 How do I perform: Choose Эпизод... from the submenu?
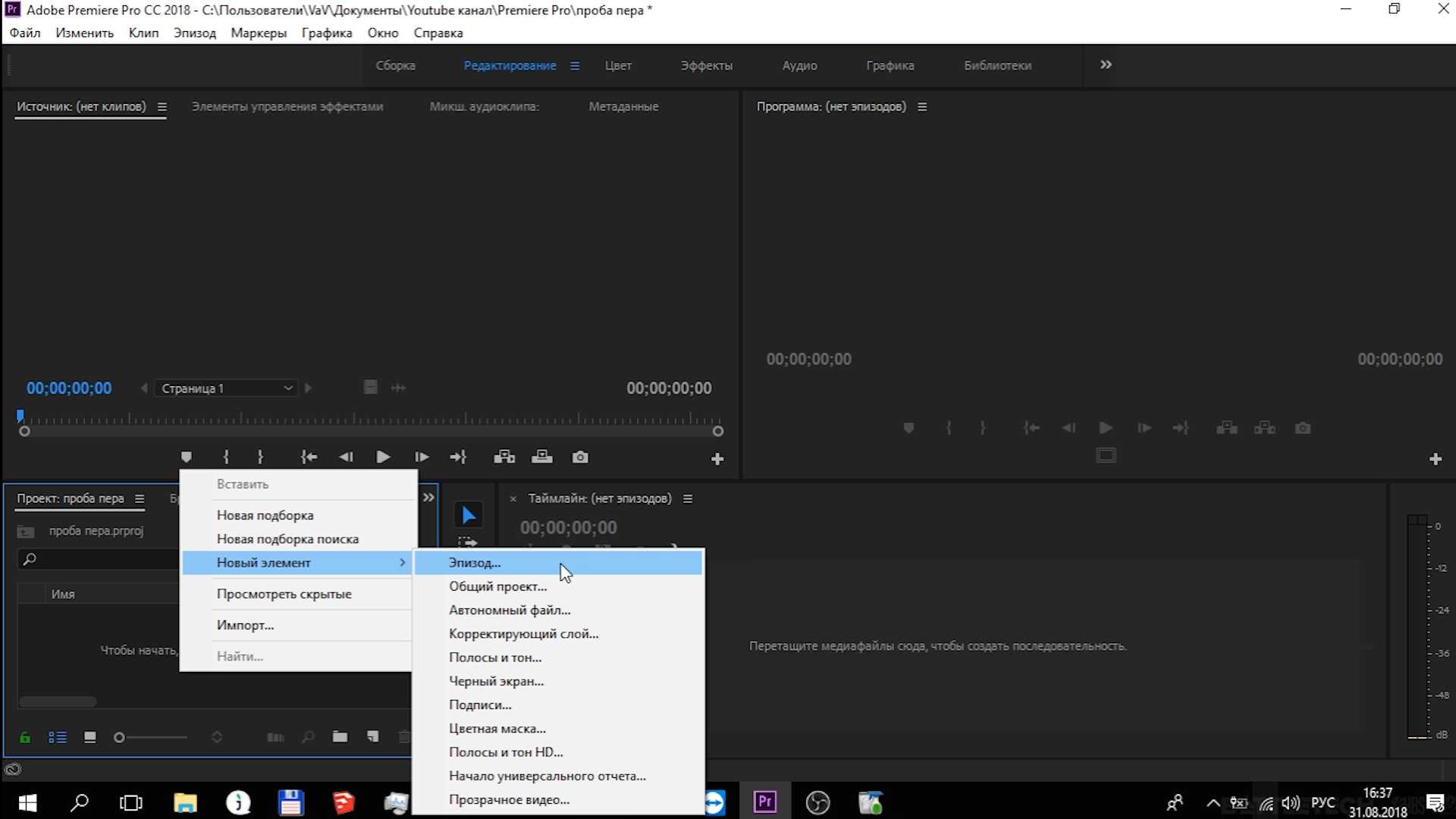tap(475, 563)
